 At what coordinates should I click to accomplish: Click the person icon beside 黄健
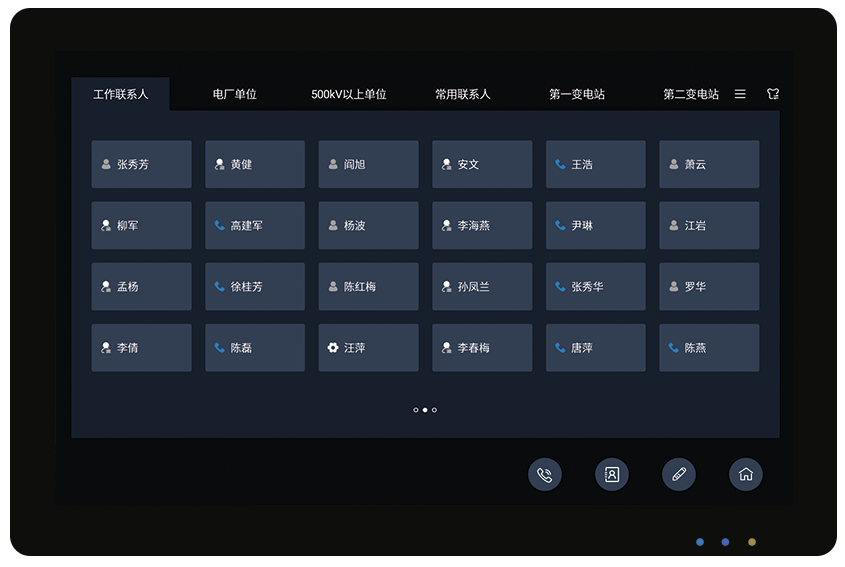(219, 164)
